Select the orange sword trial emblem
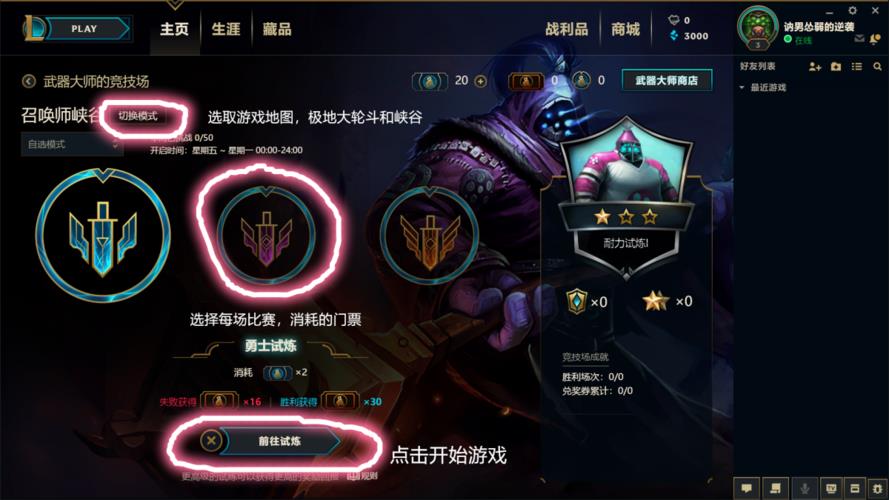Viewport: 889px width, 500px height. point(429,235)
